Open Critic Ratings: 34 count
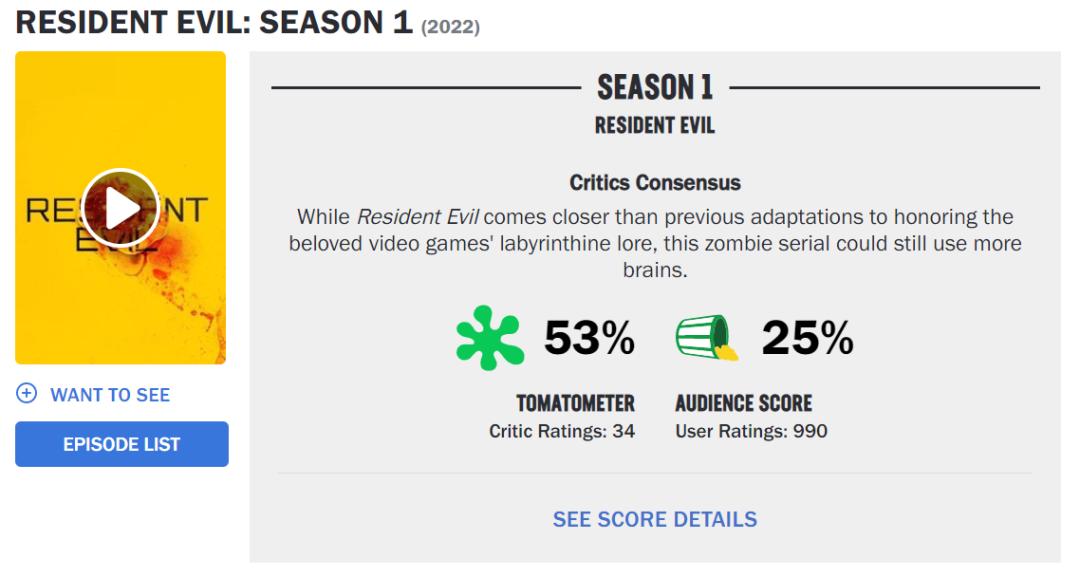This screenshot has width=1080, height=577. coord(562,431)
